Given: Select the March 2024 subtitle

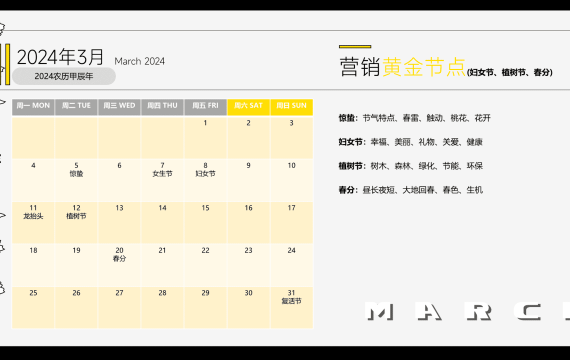Looking at the screenshot, I should point(140,61).
